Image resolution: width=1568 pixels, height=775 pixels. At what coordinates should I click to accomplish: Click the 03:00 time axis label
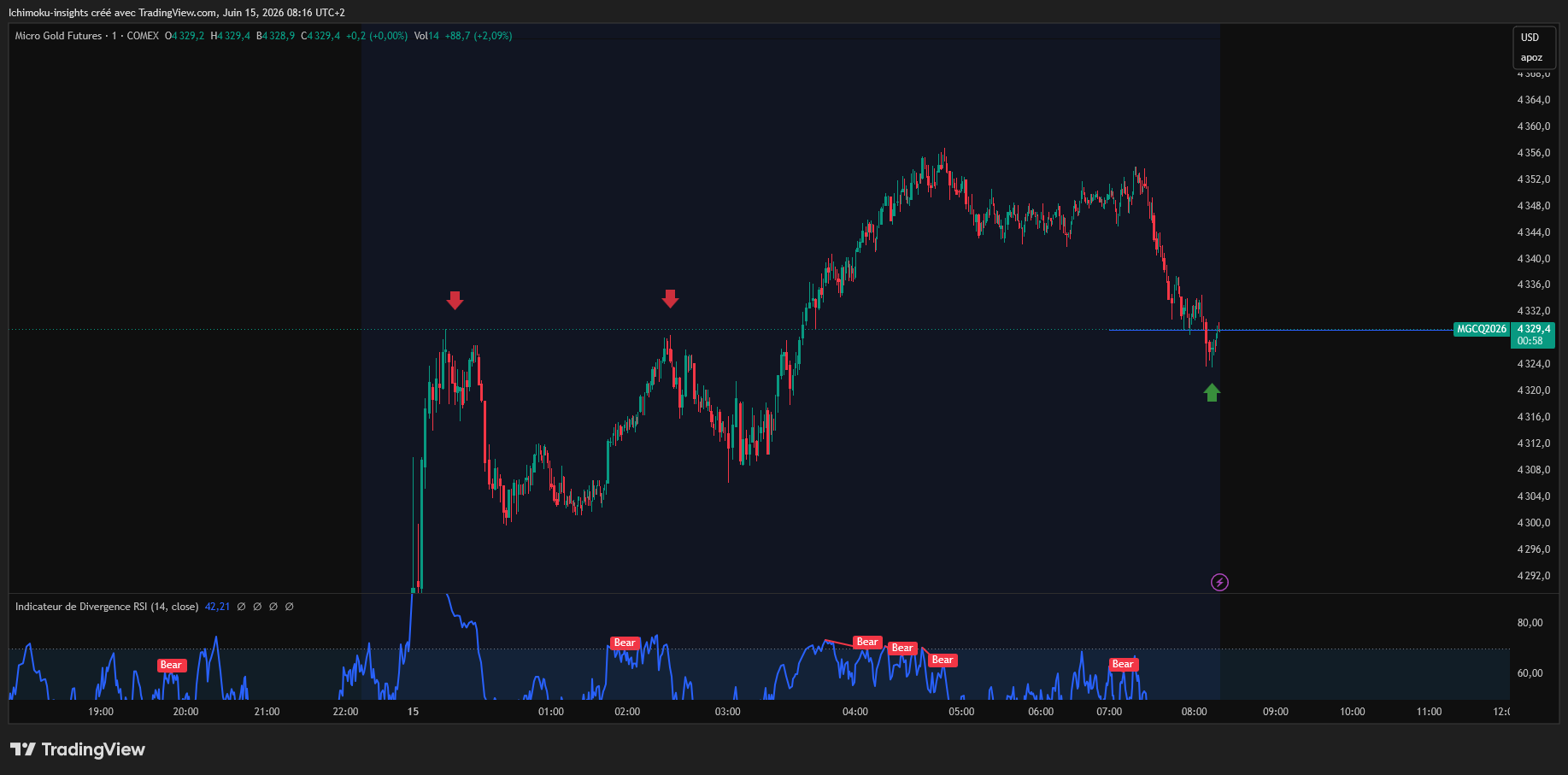(x=728, y=712)
